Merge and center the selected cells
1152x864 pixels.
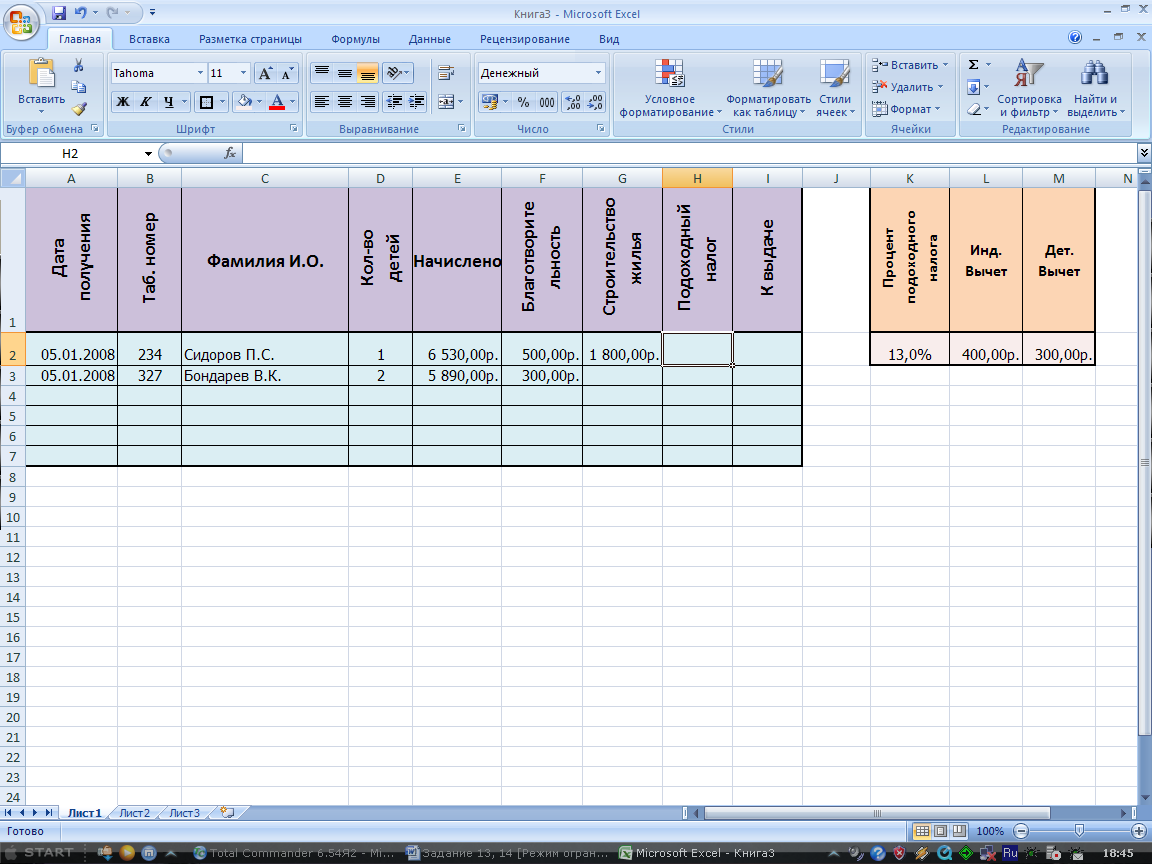446,102
